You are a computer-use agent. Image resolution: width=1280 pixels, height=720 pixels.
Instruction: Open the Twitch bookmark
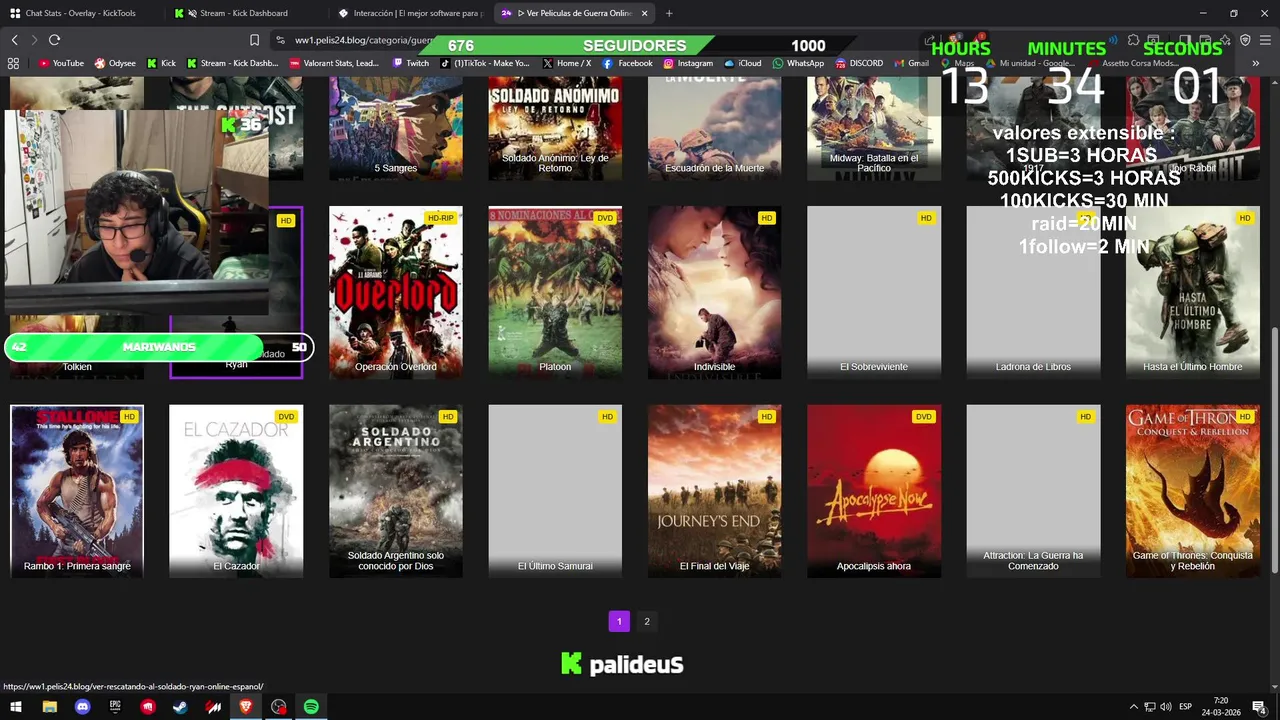[411, 63]
